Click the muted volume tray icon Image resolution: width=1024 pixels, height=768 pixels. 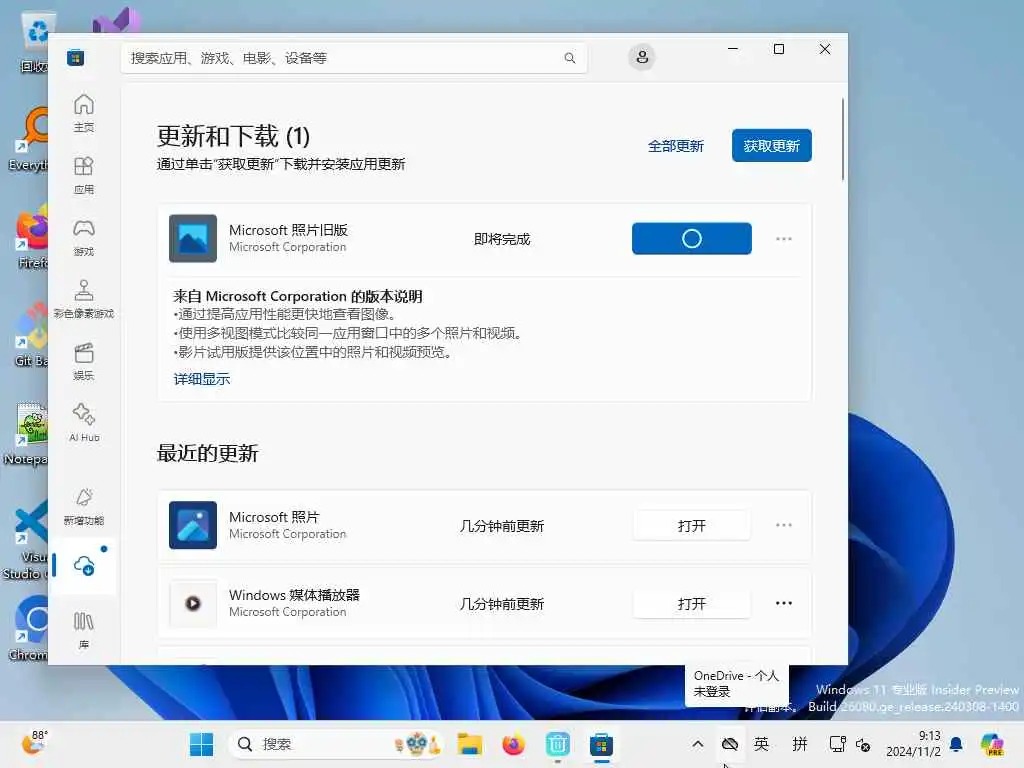[863, 744]
